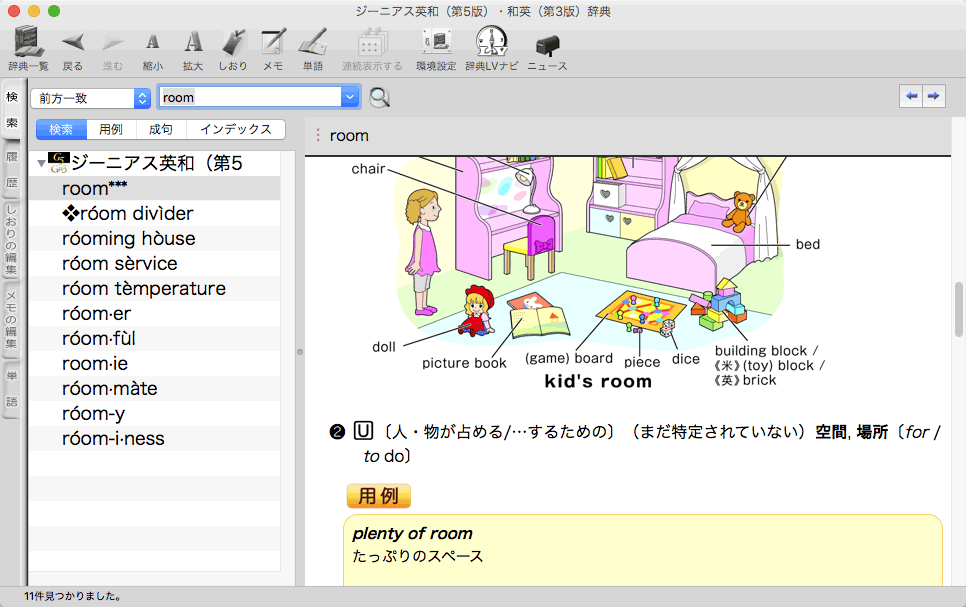Image resolution: width=966 pixels, height=607 pixels.
Task: Select the róoming hòuse entry
Action: pos(155,238)
